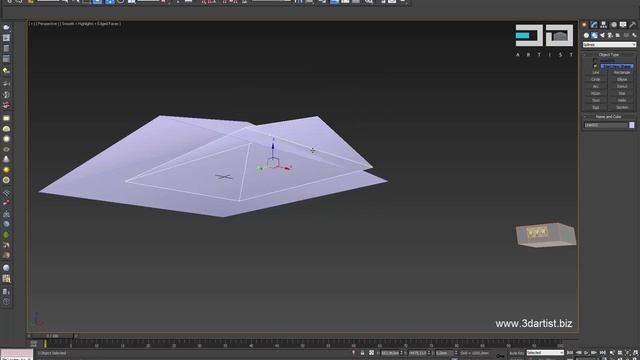640x360 pixels.
Task: Step to the previous frame
Action: (x=578, y=353)
